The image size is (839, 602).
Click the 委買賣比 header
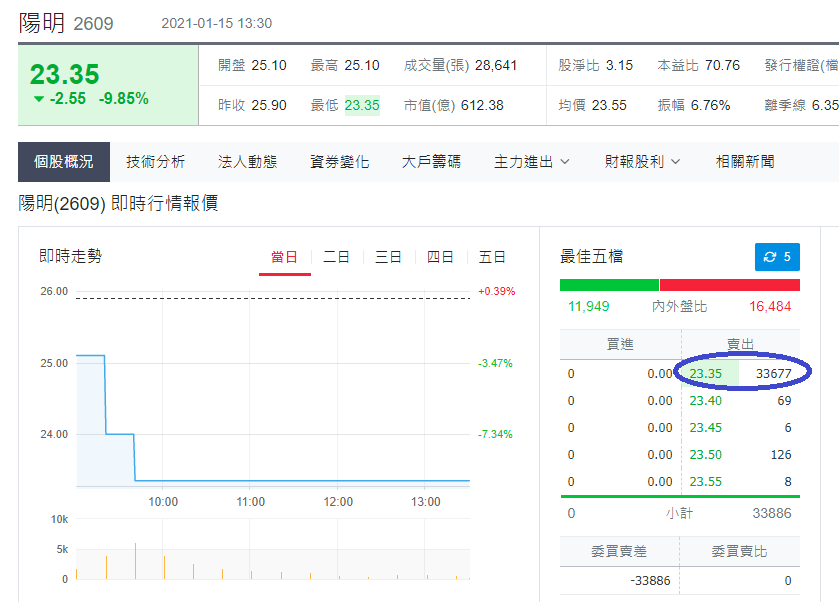(x=739, y=551)
